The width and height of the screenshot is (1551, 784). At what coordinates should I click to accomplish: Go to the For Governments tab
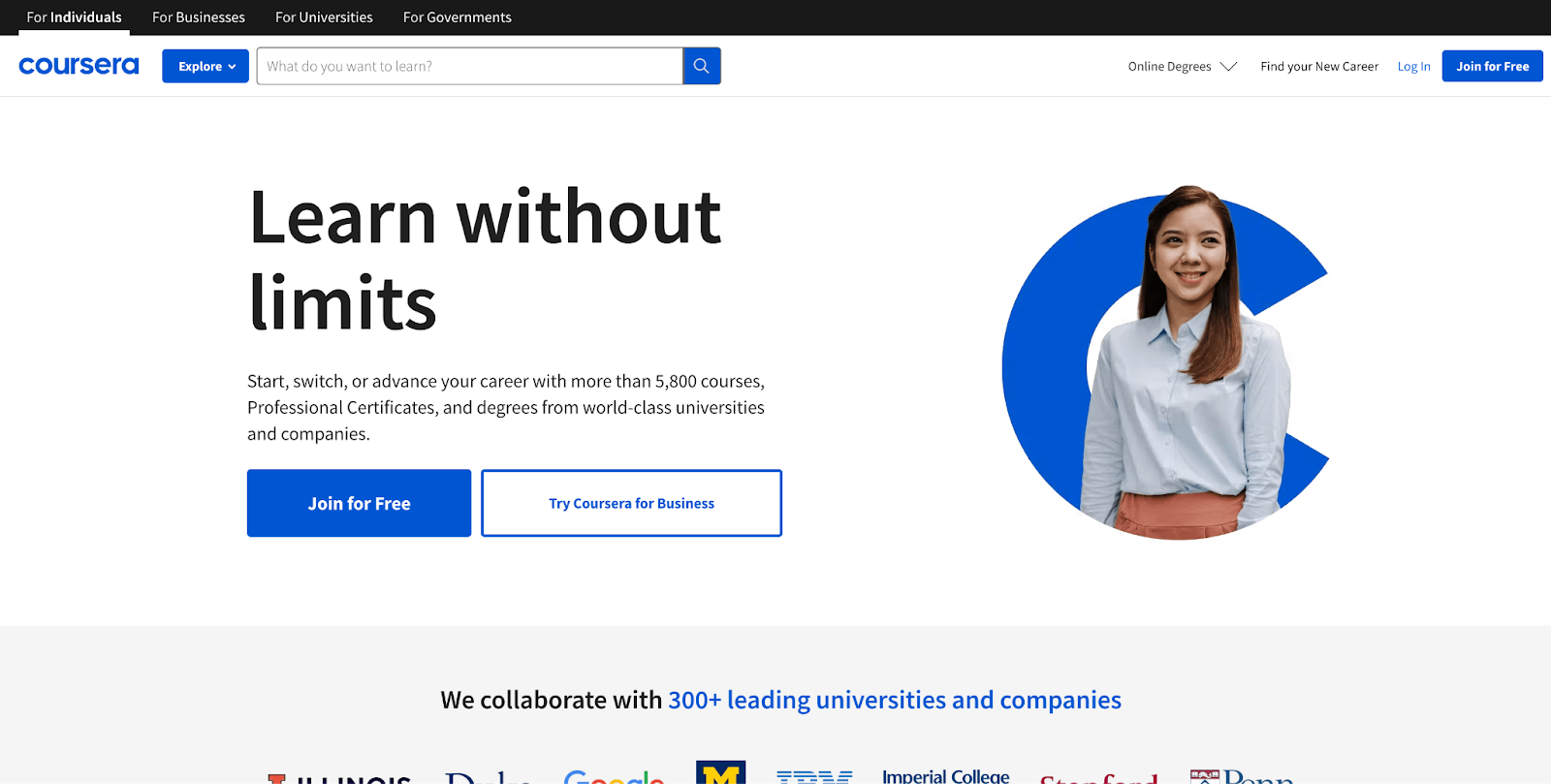[x=458, y=17]
